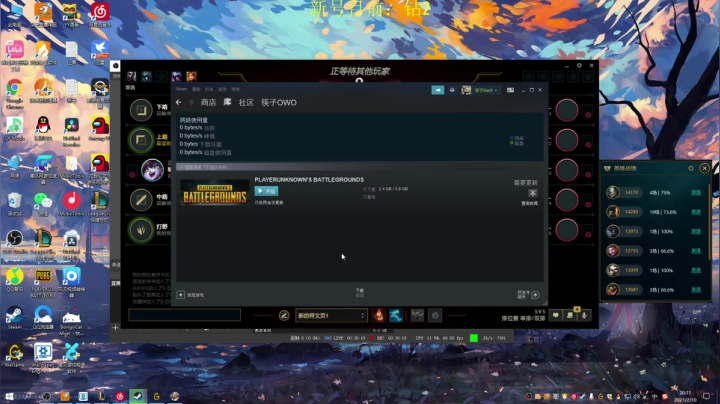Open League missions button with badge
The image size is (720, 404).
click(570, 315)
